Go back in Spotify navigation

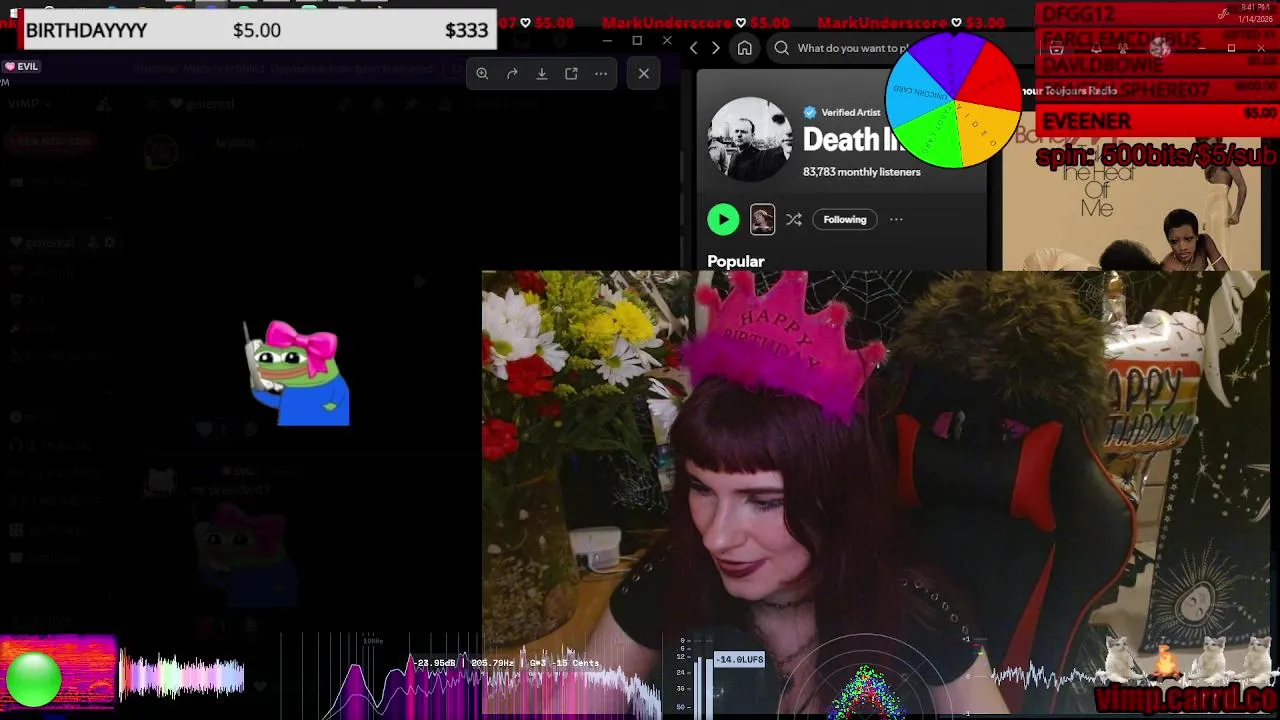[694, 48]
